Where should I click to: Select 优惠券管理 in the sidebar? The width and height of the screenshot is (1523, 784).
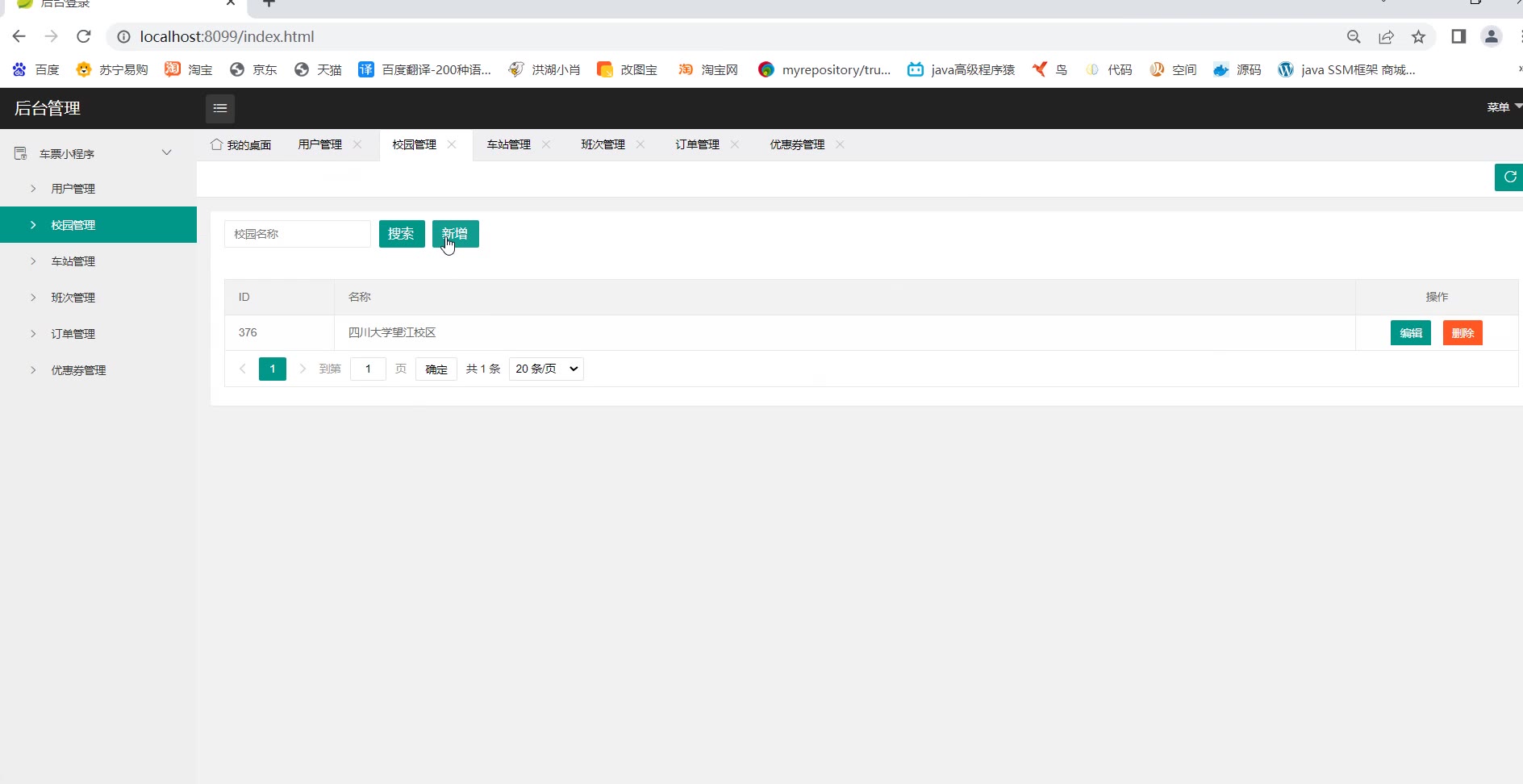click(x=98, y=370)
